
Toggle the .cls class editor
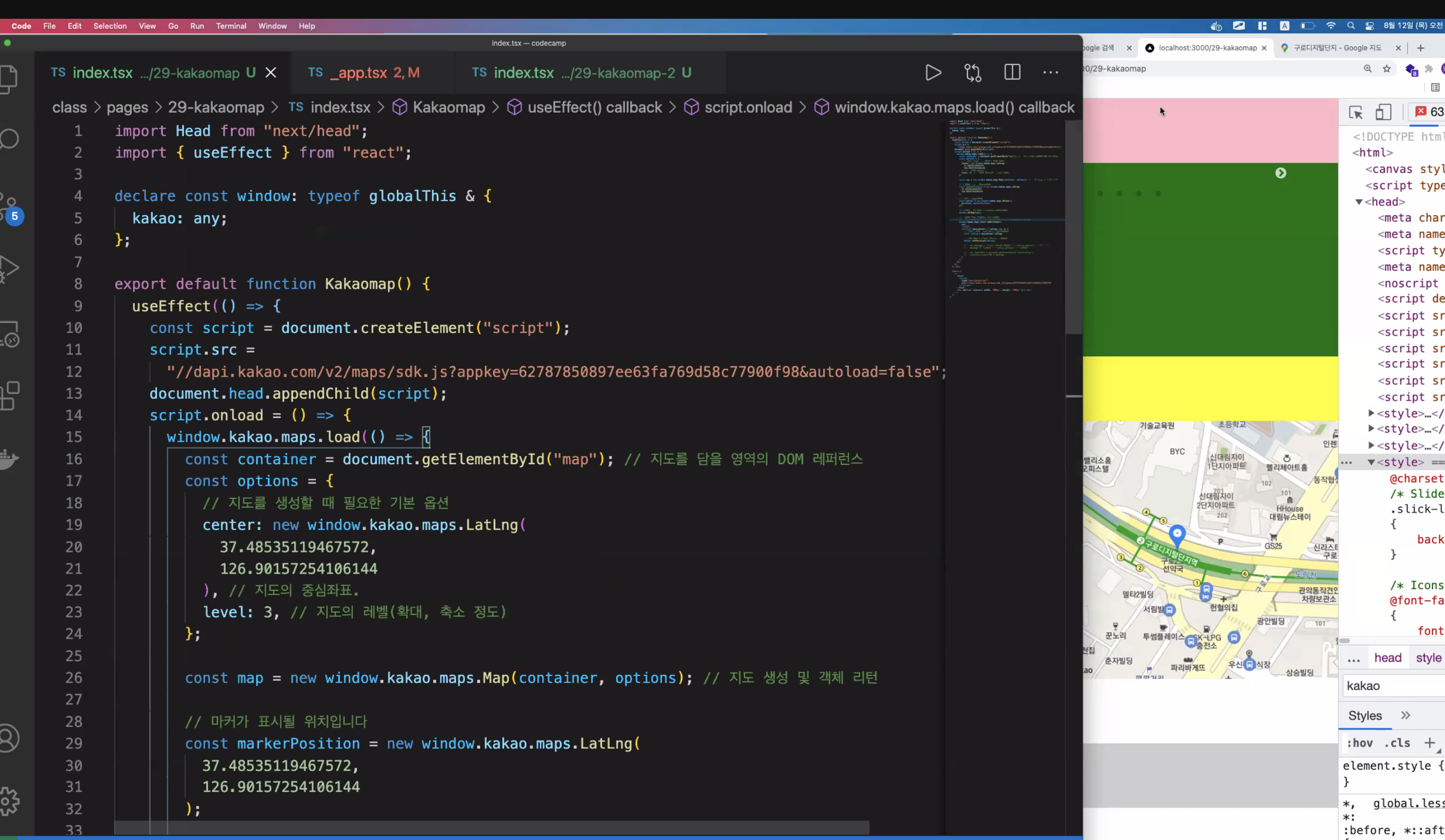(x=1397, y=743)
